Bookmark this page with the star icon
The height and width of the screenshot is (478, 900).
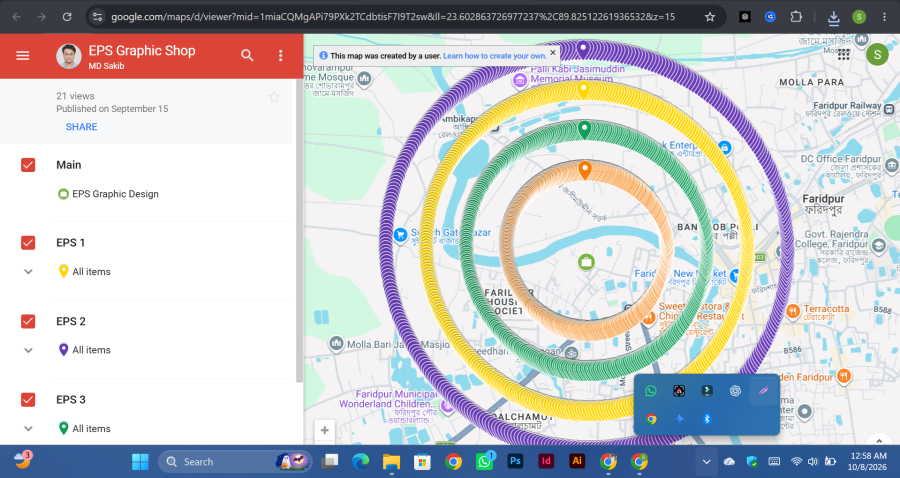tap(710, 17)
